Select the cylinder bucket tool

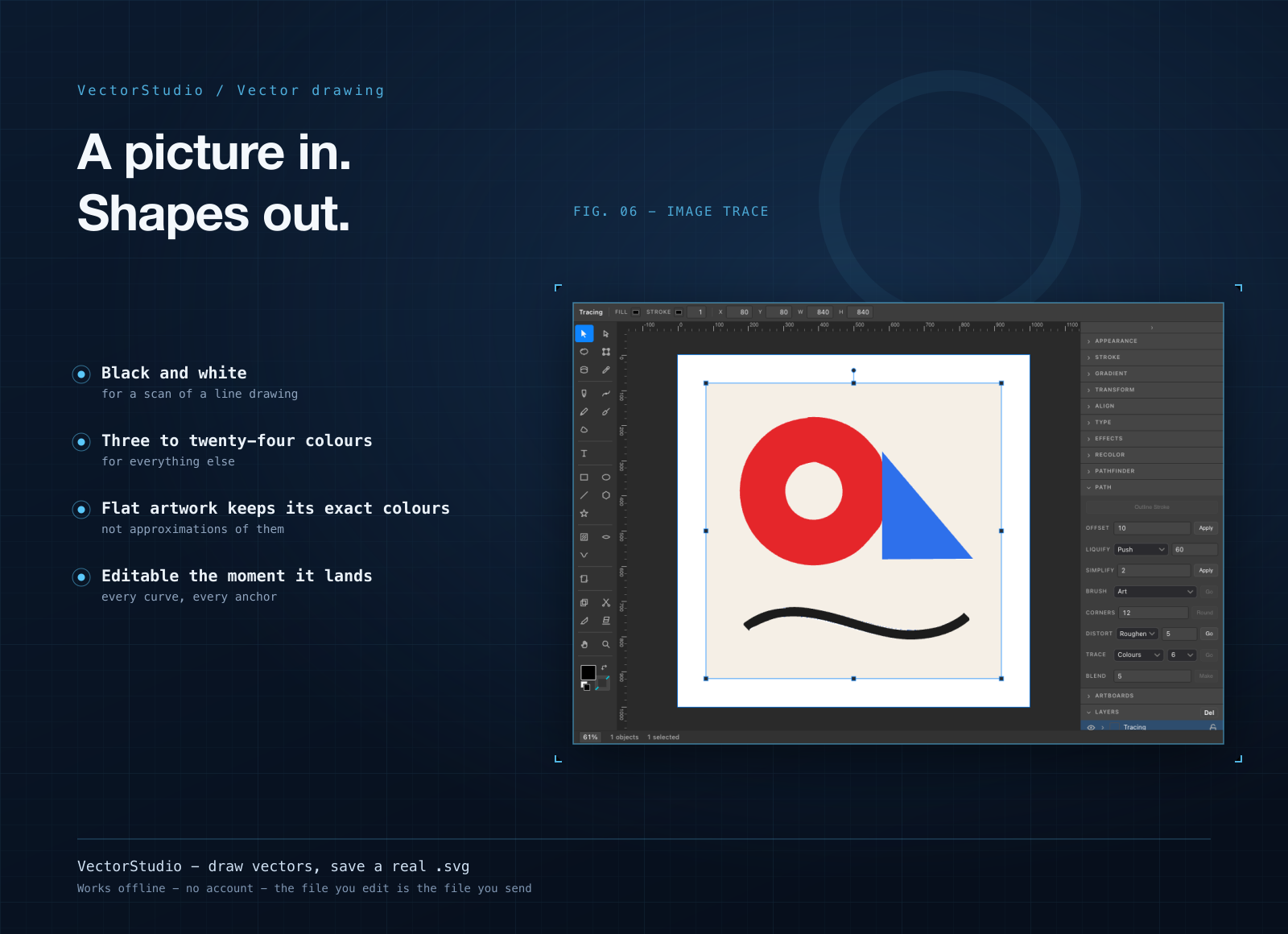click(584, 370)
